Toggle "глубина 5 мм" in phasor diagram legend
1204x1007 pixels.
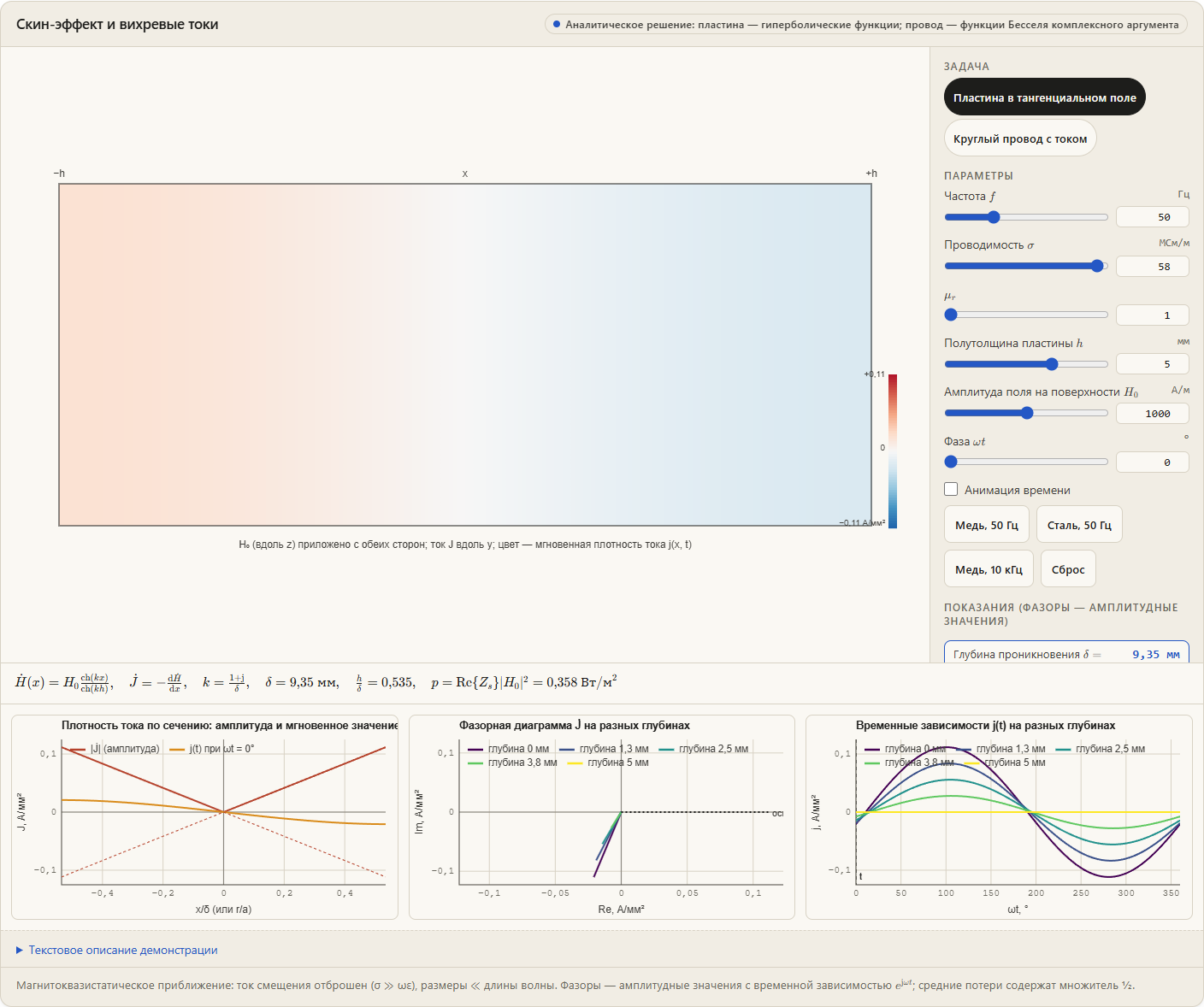click(608, 763)
